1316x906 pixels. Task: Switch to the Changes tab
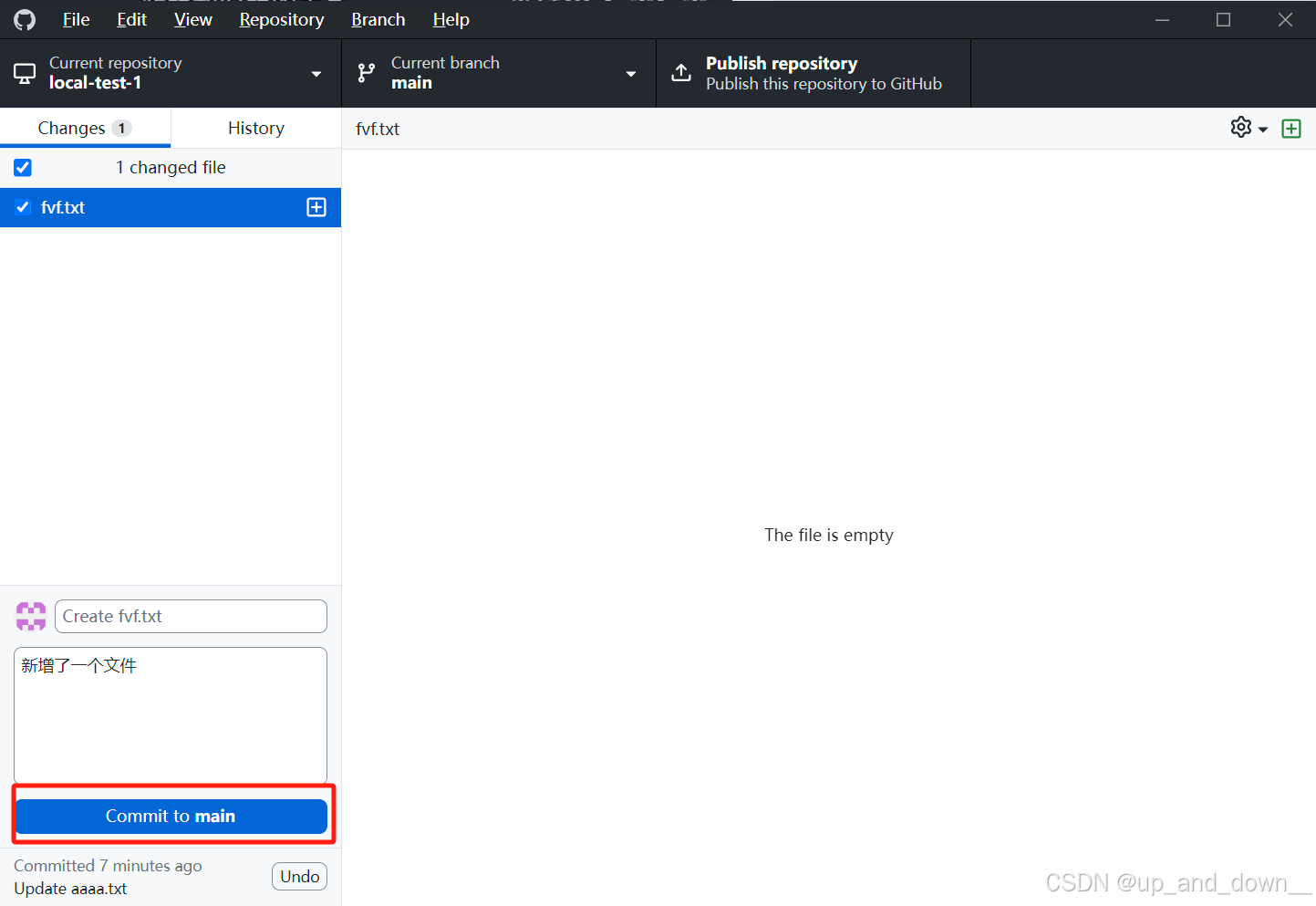[x=85, y=128]
